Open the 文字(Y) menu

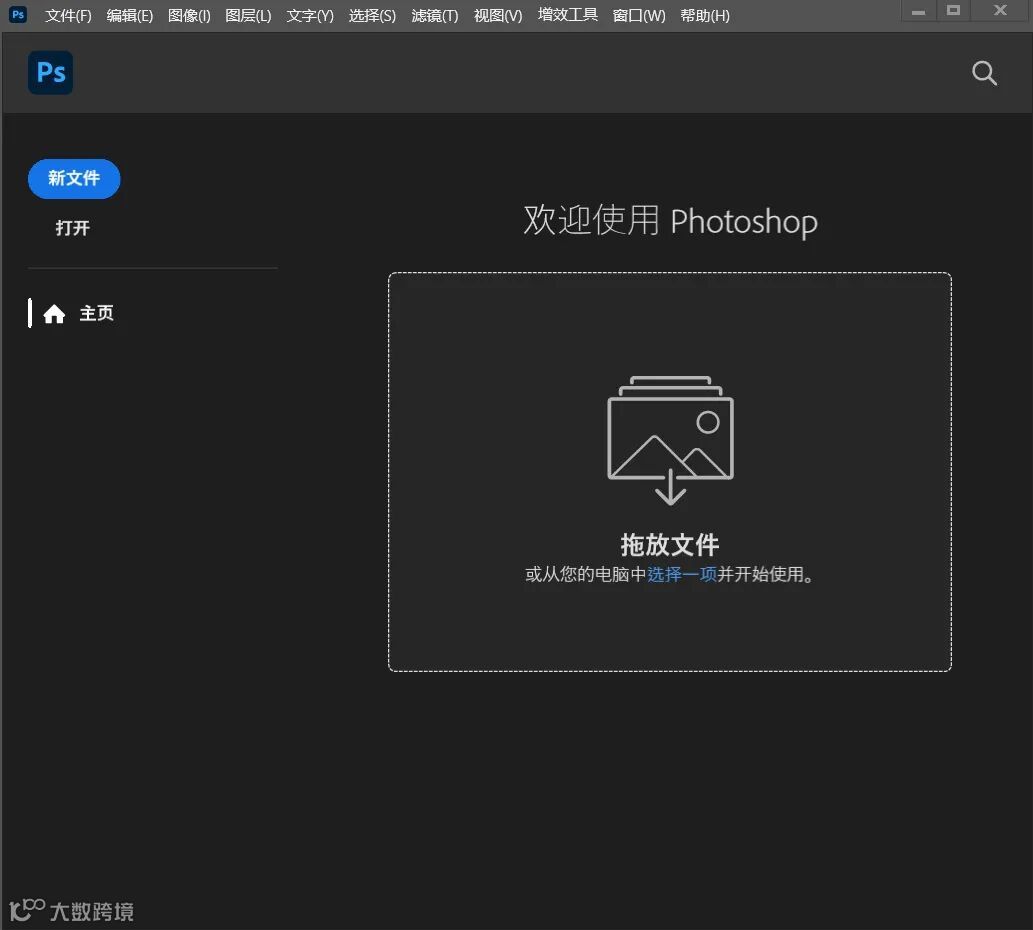click(310, 15)
